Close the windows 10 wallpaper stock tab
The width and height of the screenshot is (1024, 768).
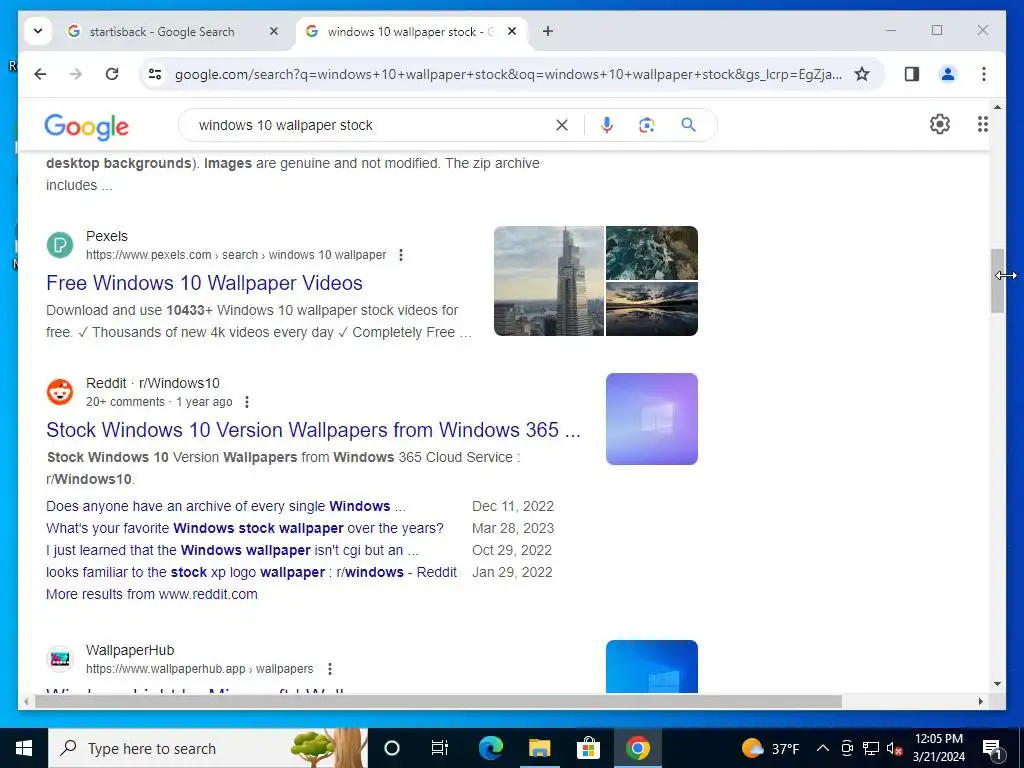(x=512, y=31)
